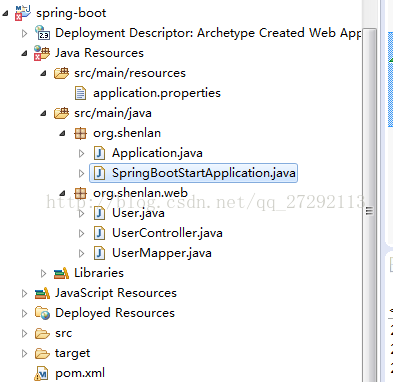The height and width of the screenshot is (382, 393).
Task: Select the Deployed Resources label
Action: click(115, 313)
